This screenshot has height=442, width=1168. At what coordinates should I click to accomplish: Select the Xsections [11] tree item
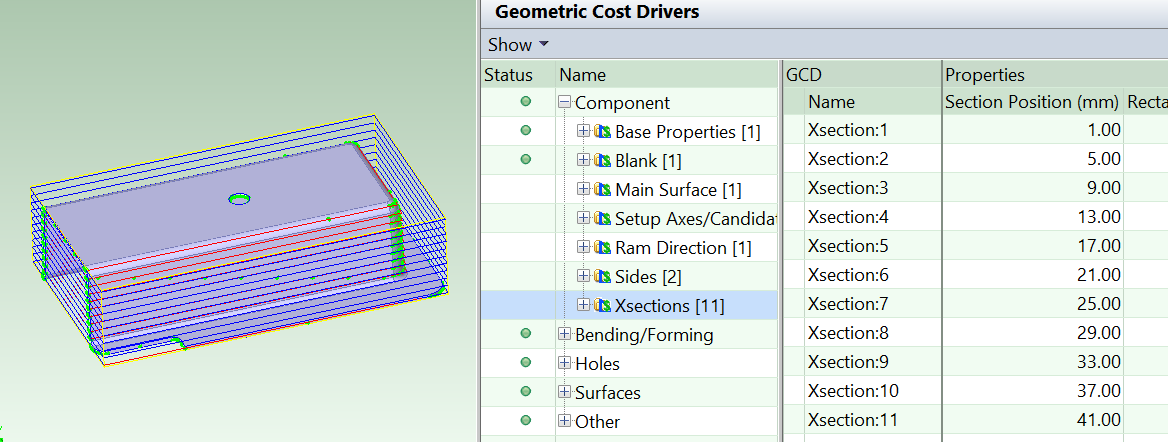pos(669,306)
